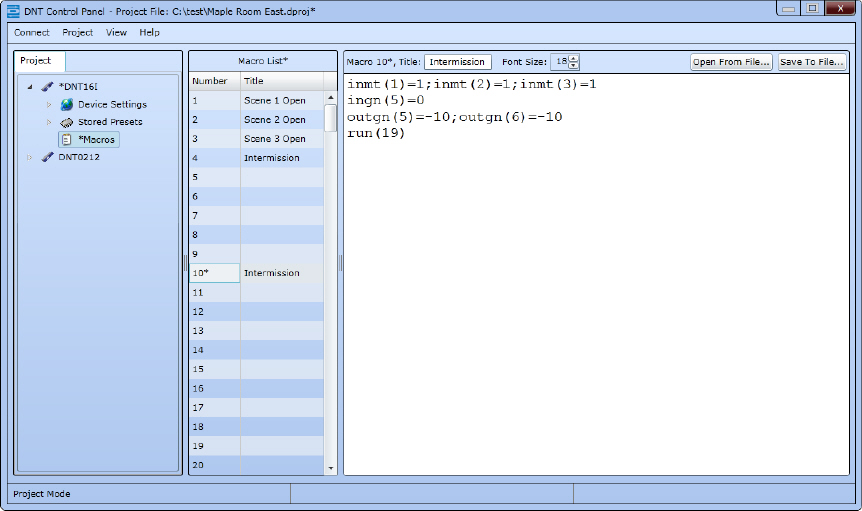Click the macro line 'run(19)'
This screenshot has width=862, height=511.
pos(376,134)
